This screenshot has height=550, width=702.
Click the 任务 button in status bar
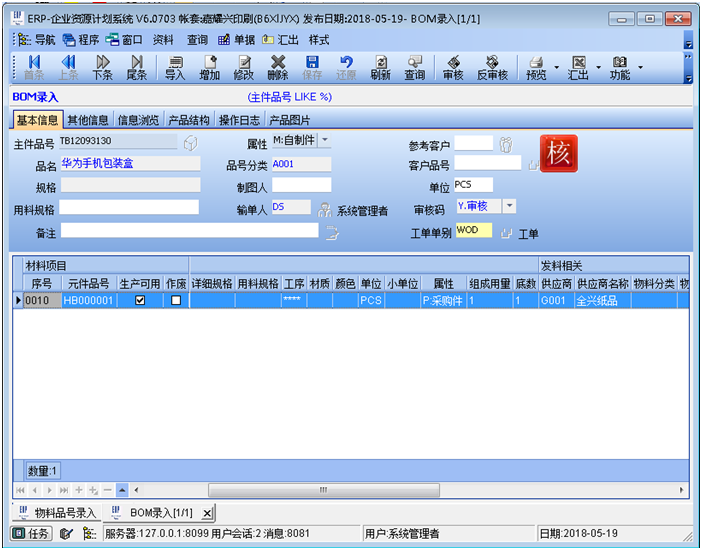pyautogui.click(x=32, y=534)
